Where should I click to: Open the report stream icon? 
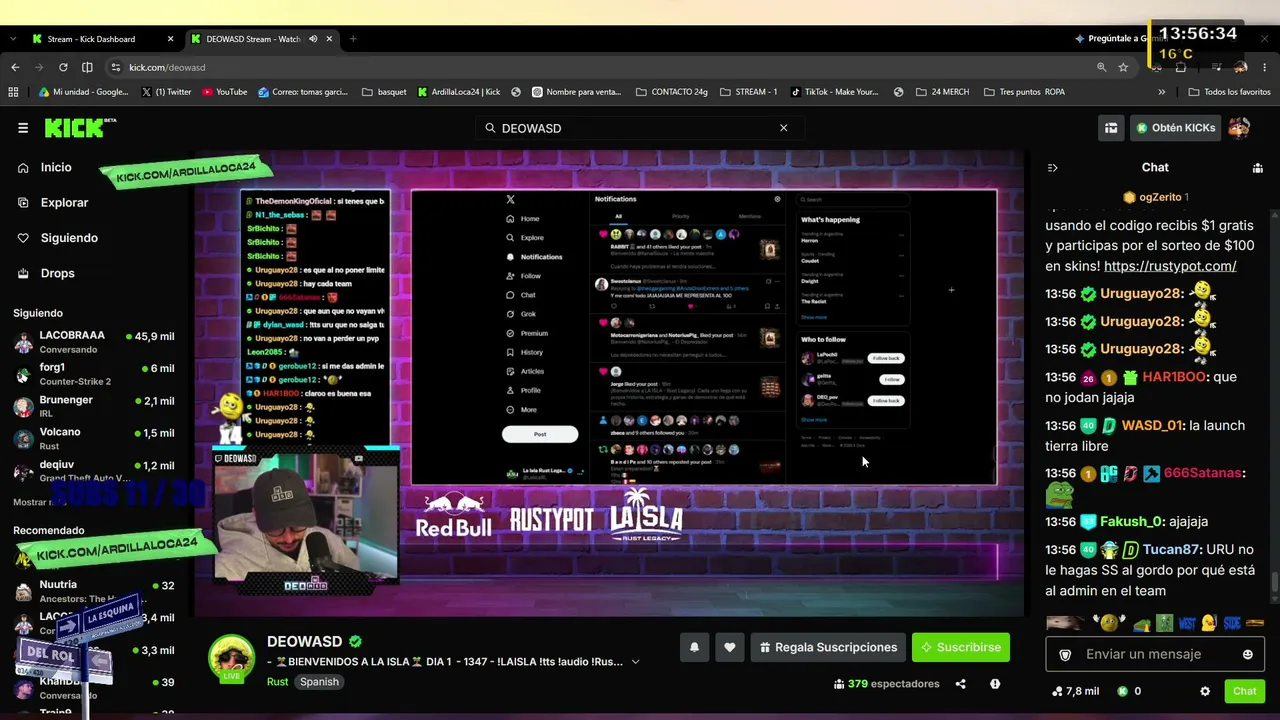coord(995,684)
